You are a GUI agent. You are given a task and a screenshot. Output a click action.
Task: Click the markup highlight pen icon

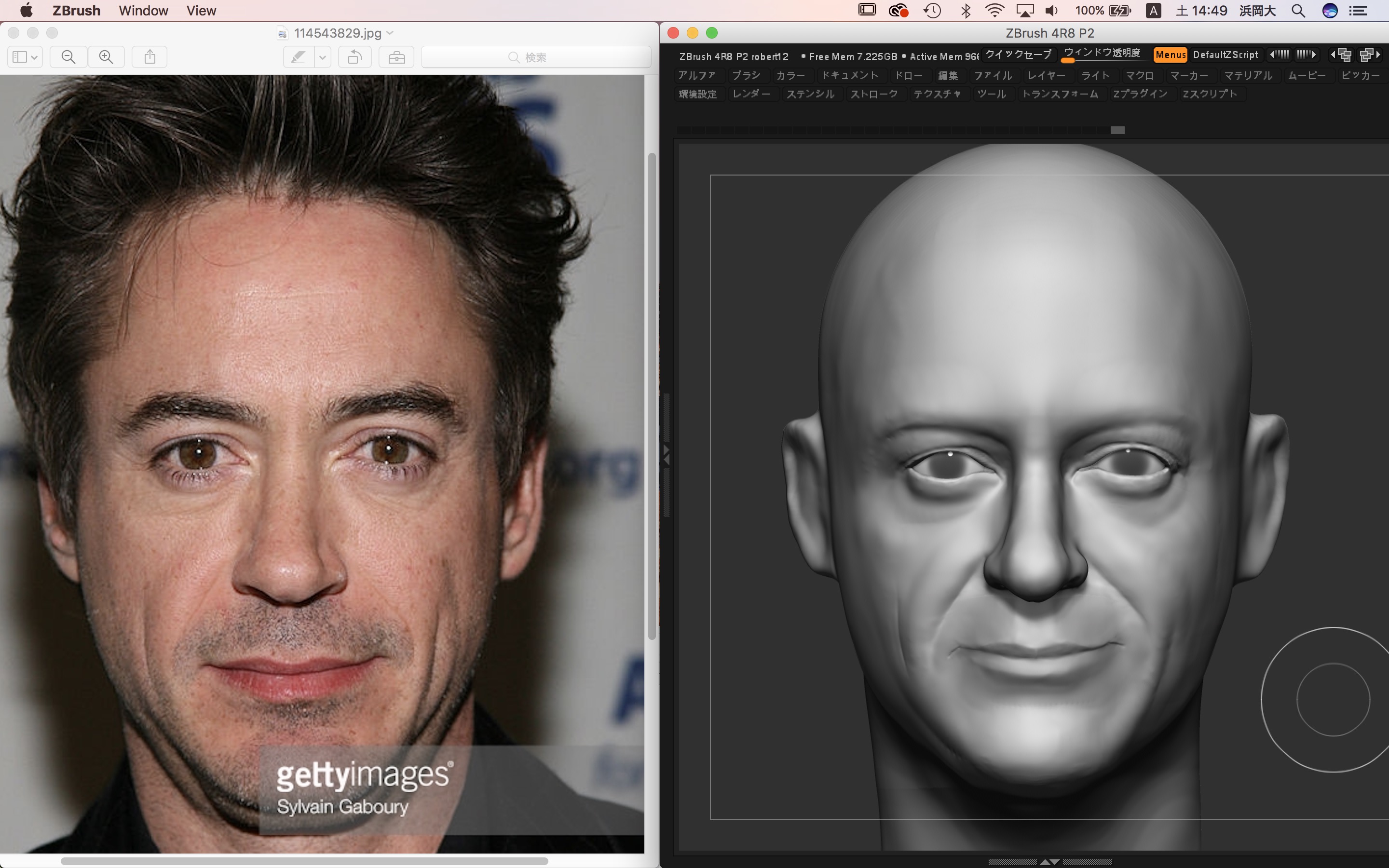[299, 57]
